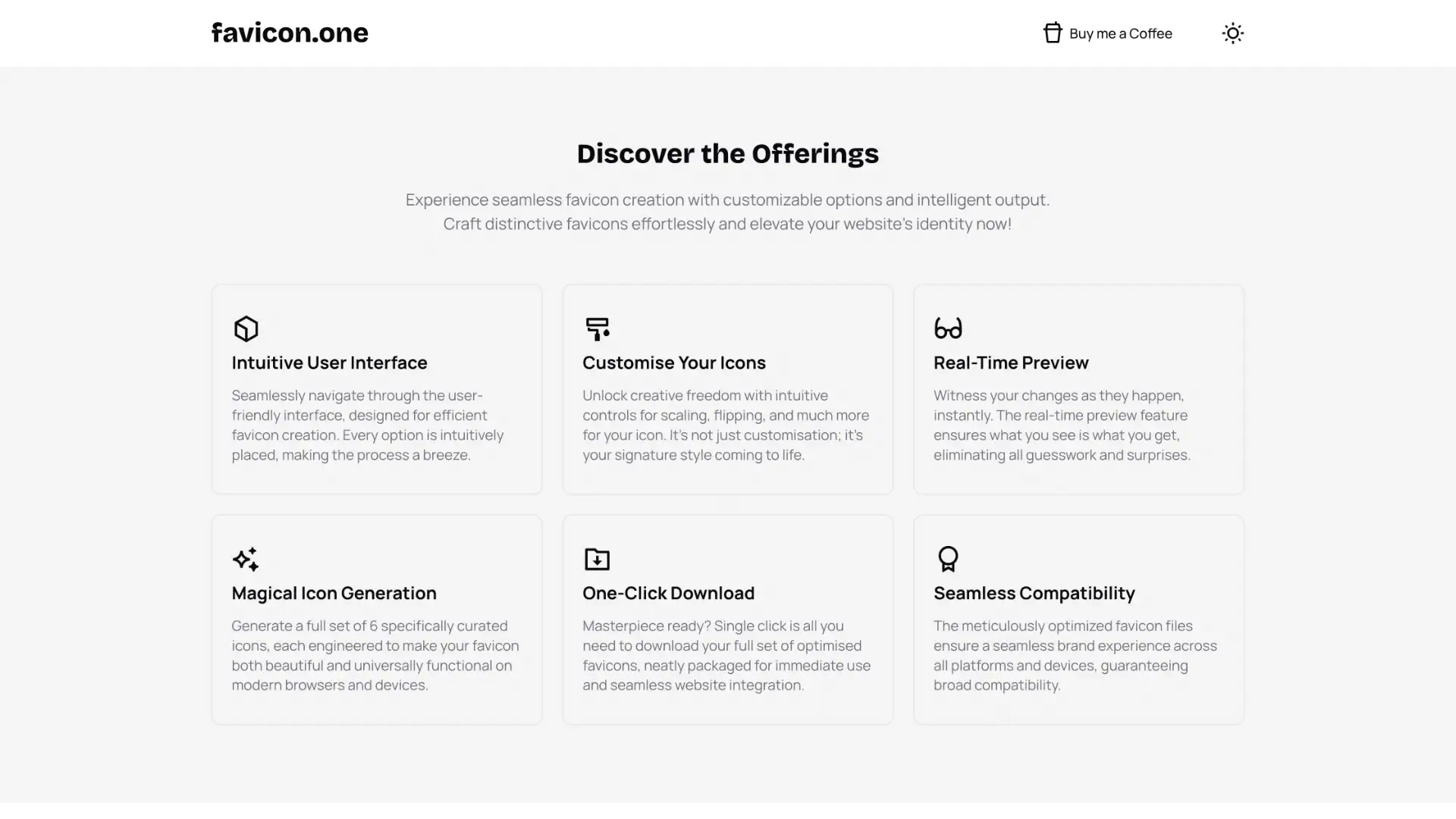Viewport: 1456px width, 819px height.
Task: Select the Intuitive User Interface card title
Action: (329, 362)
